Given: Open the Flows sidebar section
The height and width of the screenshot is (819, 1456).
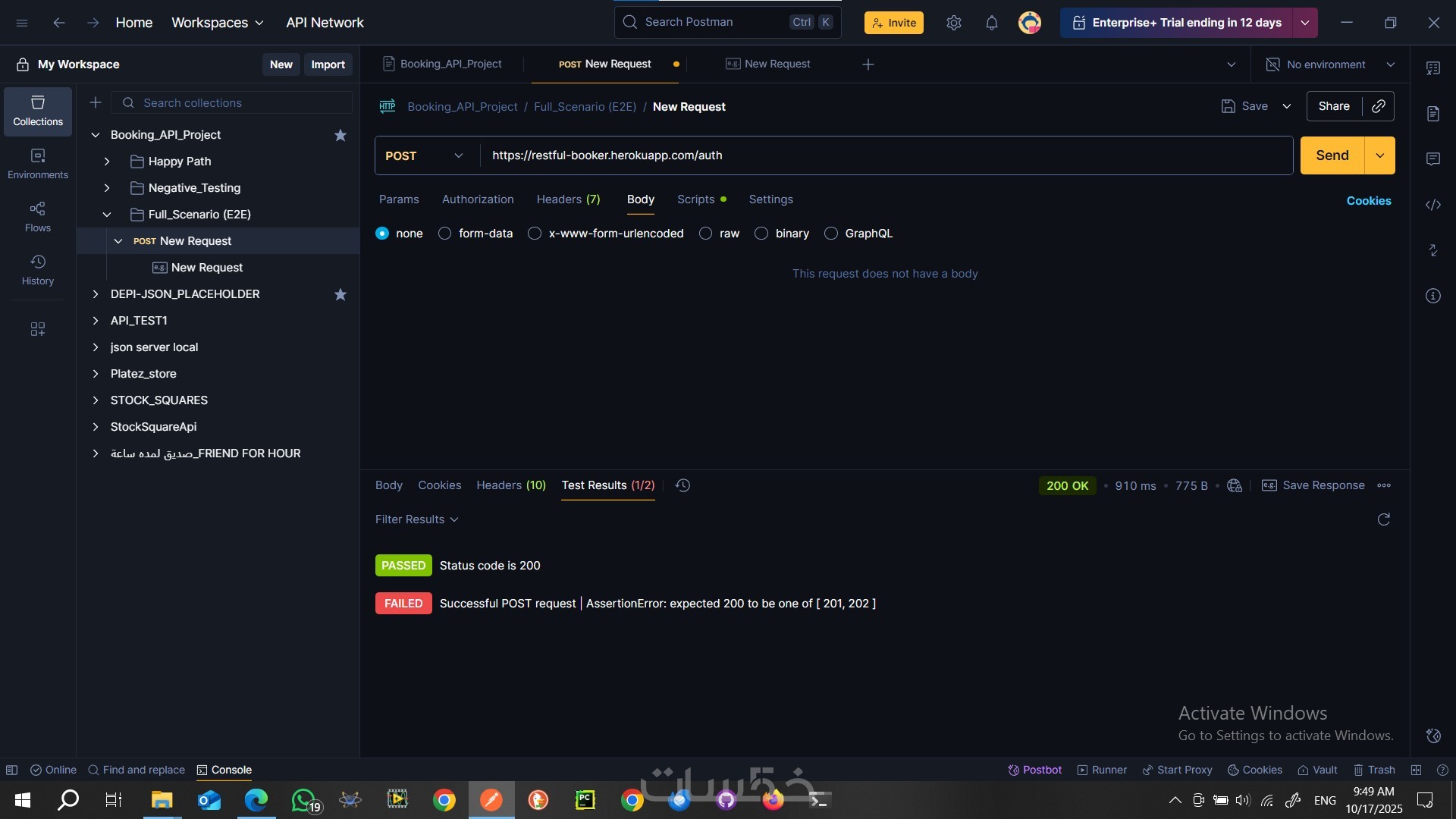Looking at the screenshot, I should [37, 216].
